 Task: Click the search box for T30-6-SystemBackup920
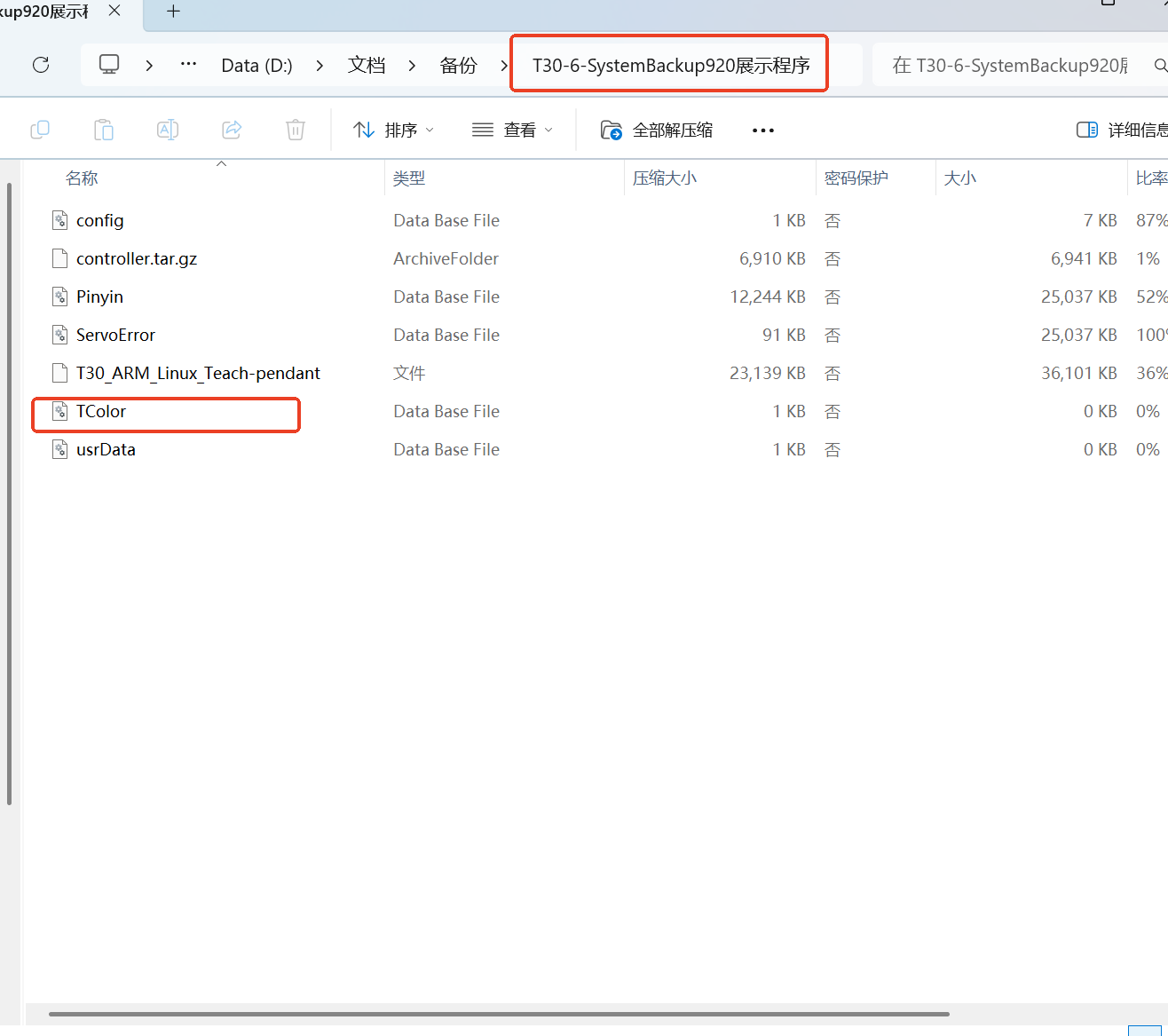1010,66
